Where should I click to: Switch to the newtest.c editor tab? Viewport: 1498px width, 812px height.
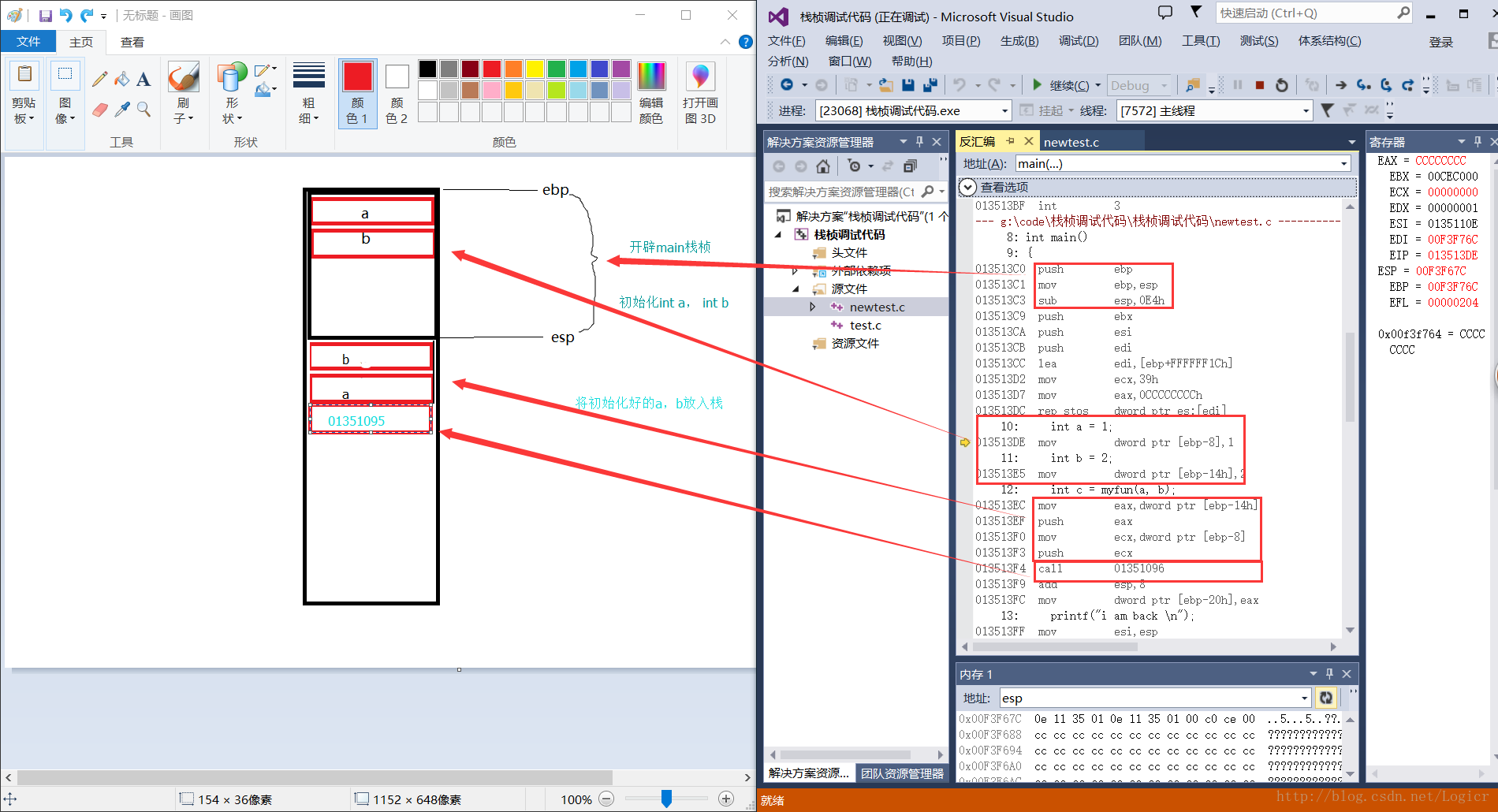point(1071,142)
